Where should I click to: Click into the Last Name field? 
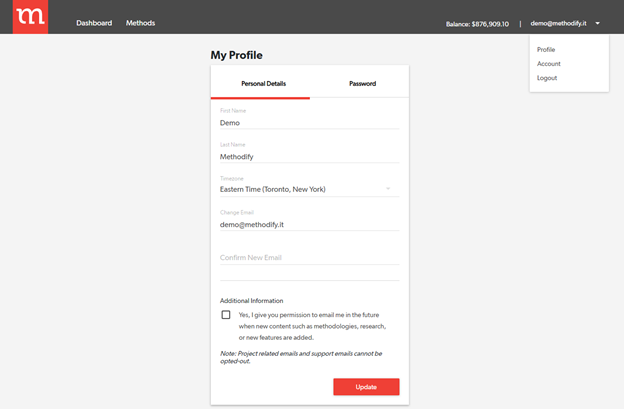point(309,156)
